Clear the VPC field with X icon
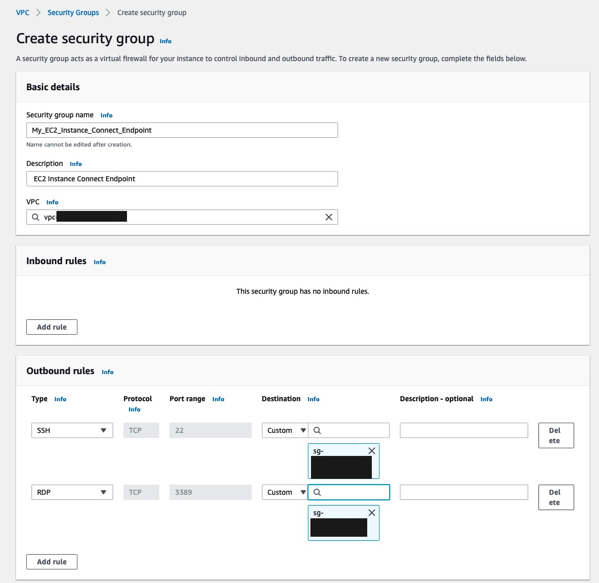Screen dimensions: 599x583 (x=329, y=217)
